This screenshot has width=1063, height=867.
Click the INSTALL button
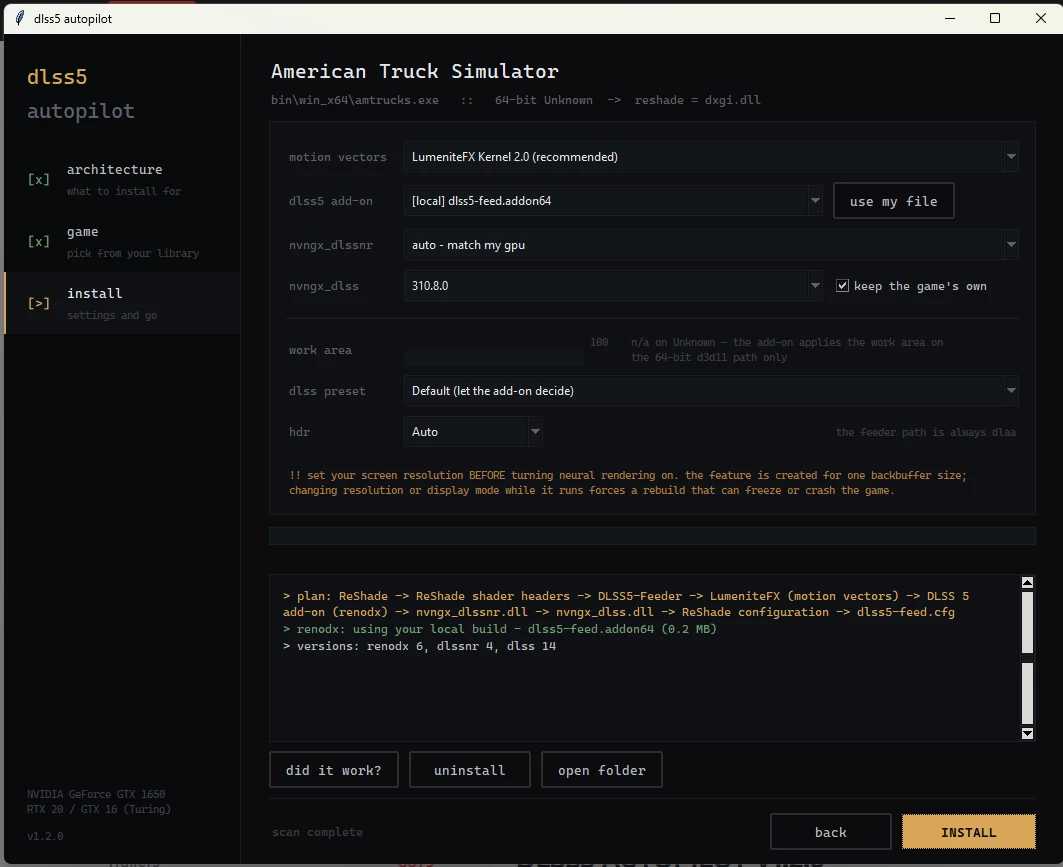coord(968,832)
